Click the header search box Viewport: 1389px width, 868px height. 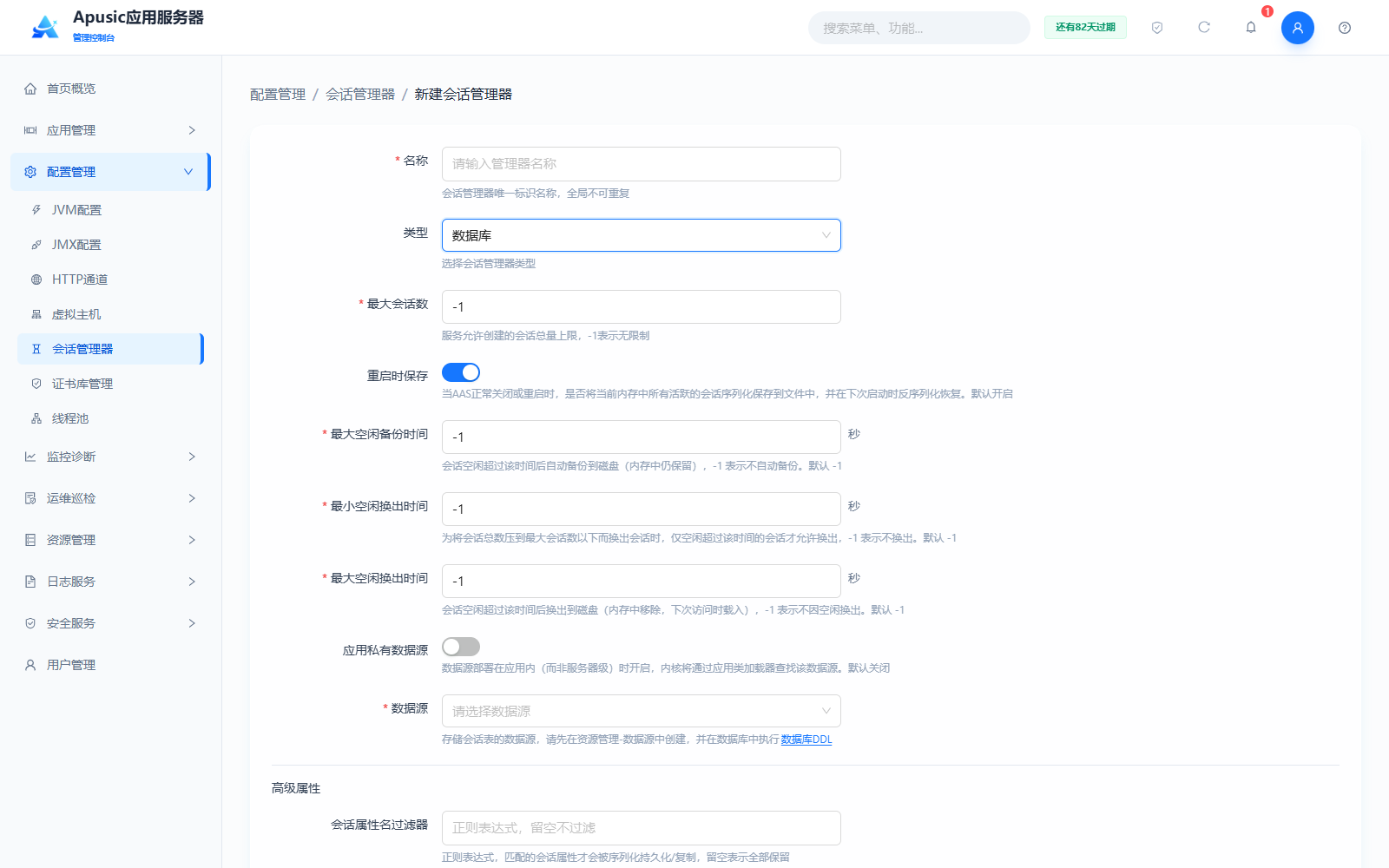pyautogui.click(x=919, y=28)
